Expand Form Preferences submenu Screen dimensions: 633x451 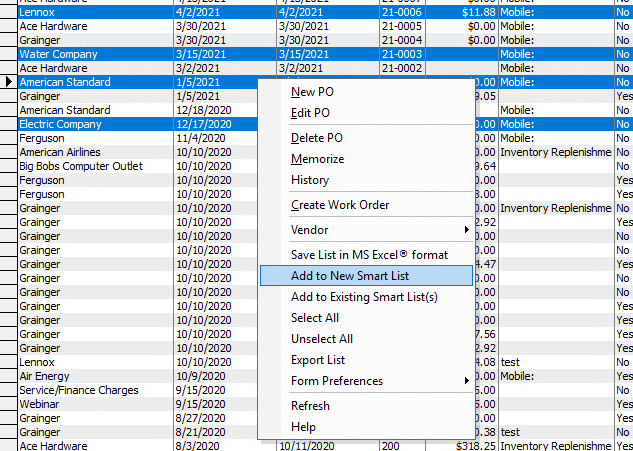[366, 381]
